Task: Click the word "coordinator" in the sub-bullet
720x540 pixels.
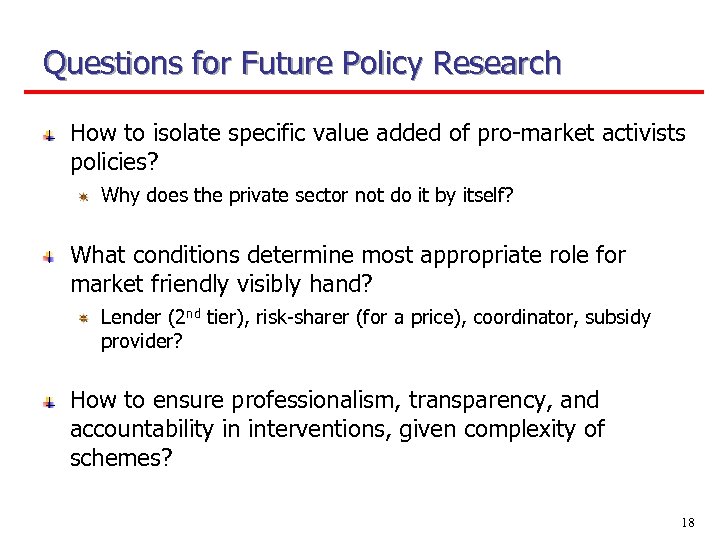Action: pyautogui.click(x=525, y=318)
